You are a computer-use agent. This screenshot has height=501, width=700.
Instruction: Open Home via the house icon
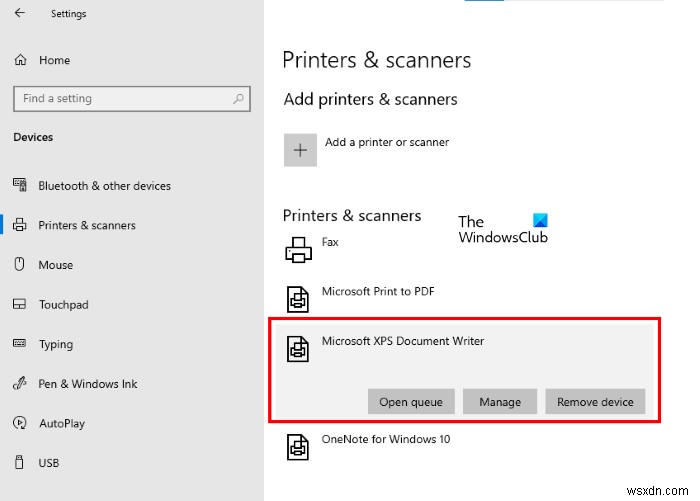point(21,60)
